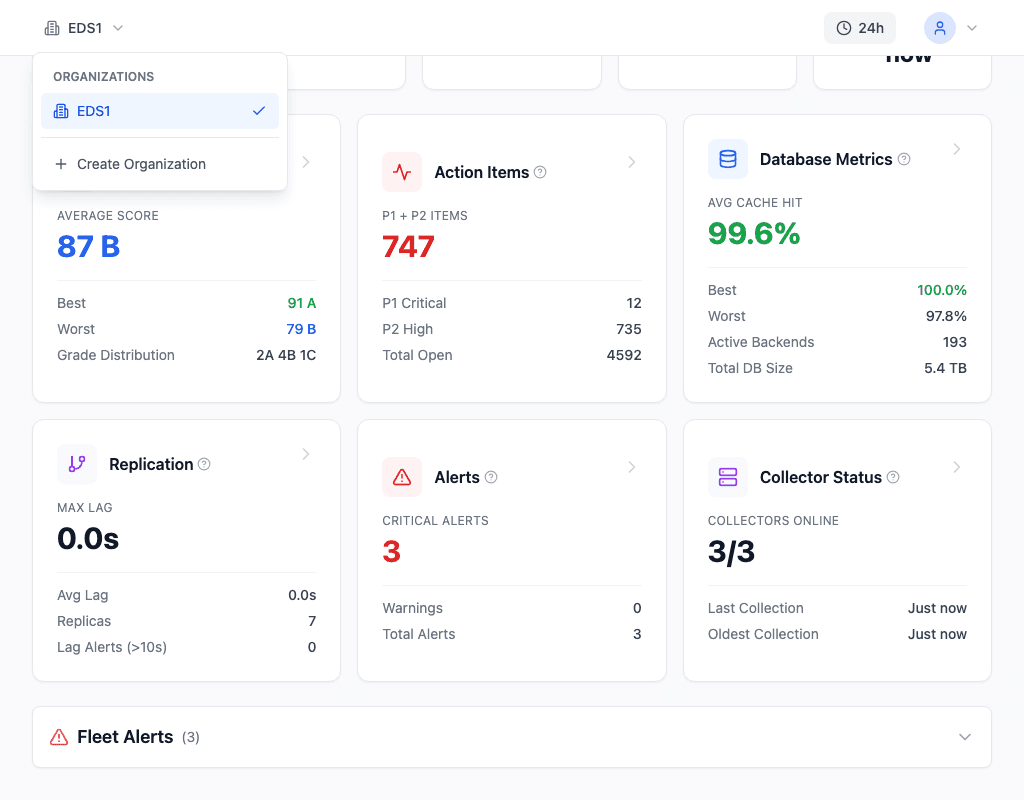Click help icon beside Database Metrics
The width and height of the screenshot is (1024, 800).
tap(904, 159)
